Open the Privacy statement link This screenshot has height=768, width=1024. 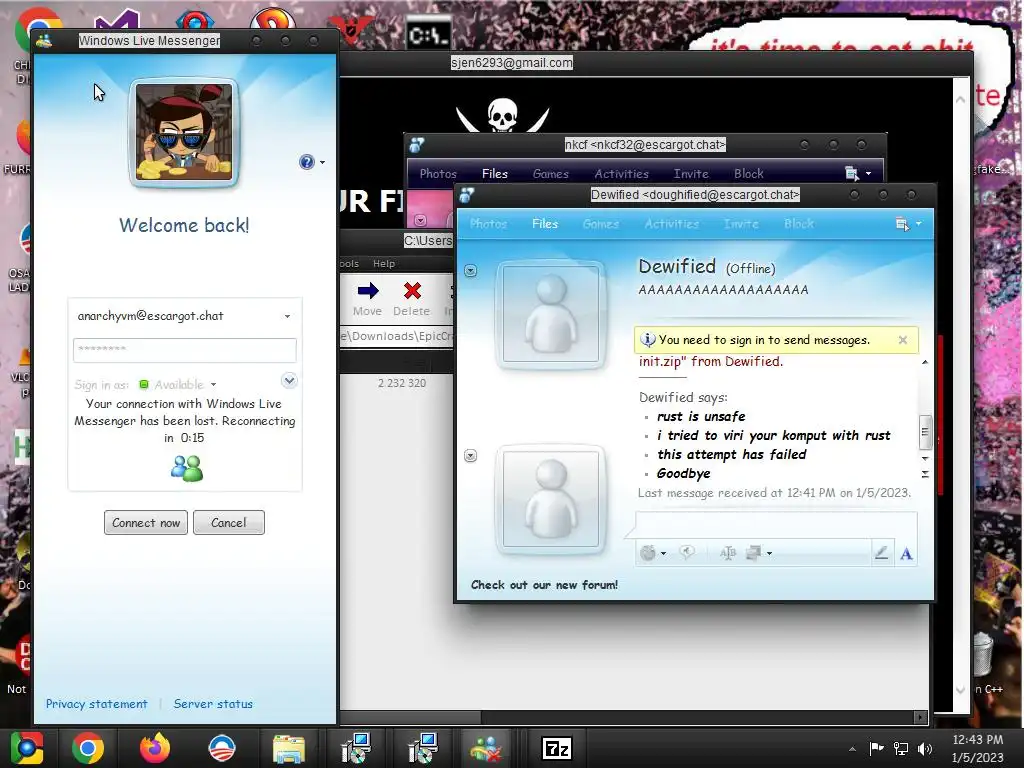[x=96, y=704]
